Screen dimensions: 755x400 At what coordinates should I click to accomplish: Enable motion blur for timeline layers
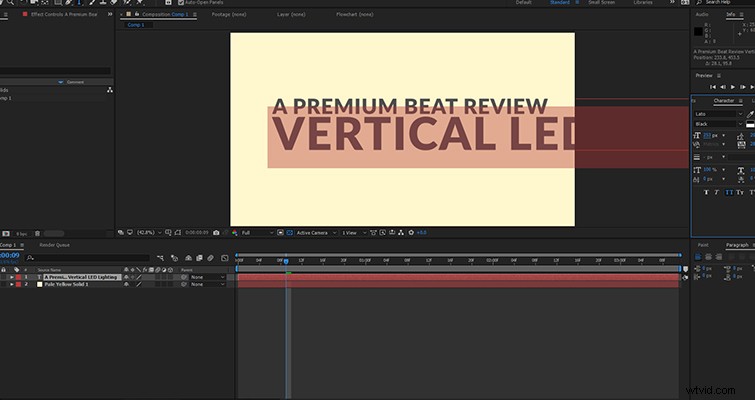pyautogui.click(x=210, y=258)
